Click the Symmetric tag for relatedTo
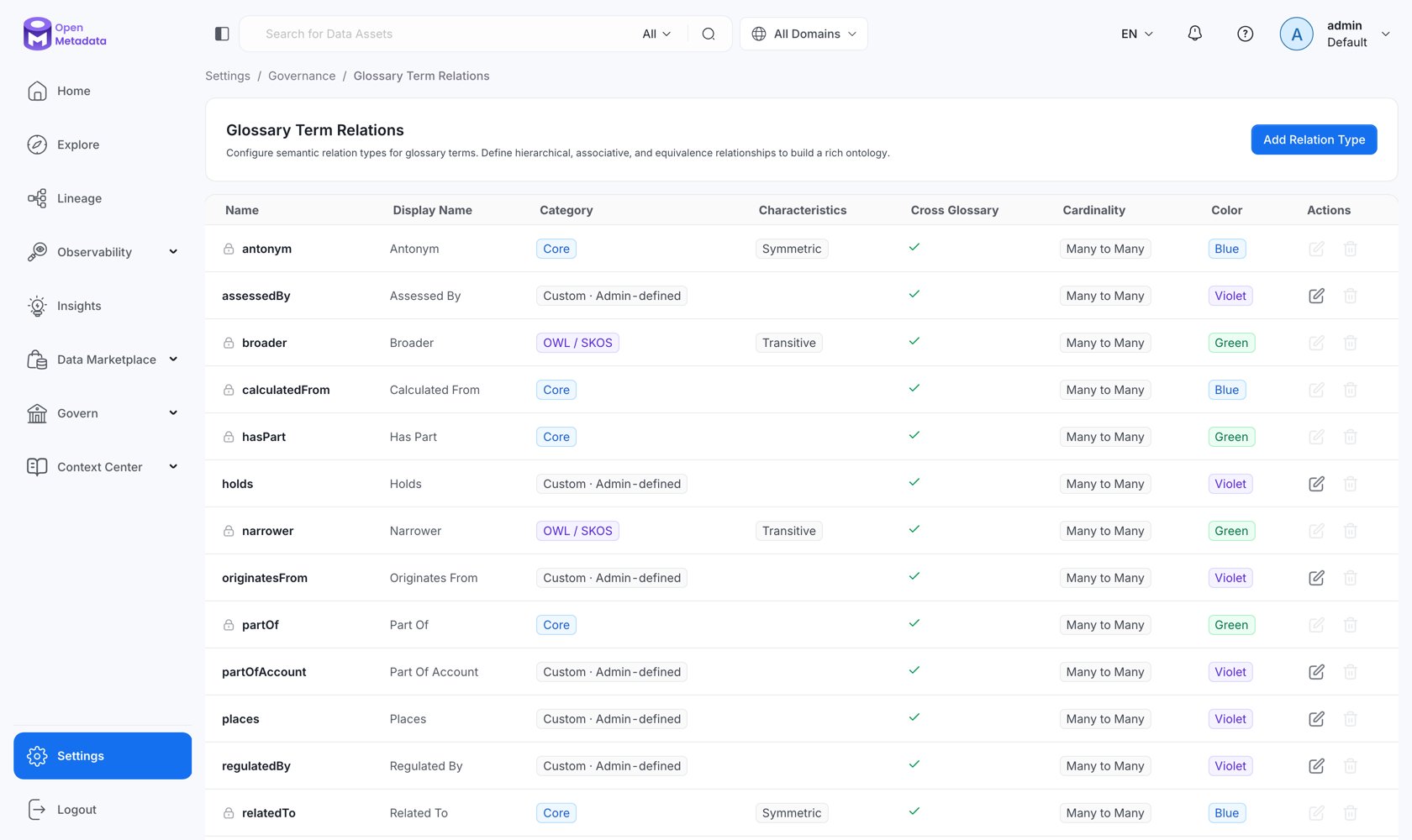Screen dimensions: 1412x840 (x=792, y=813)
